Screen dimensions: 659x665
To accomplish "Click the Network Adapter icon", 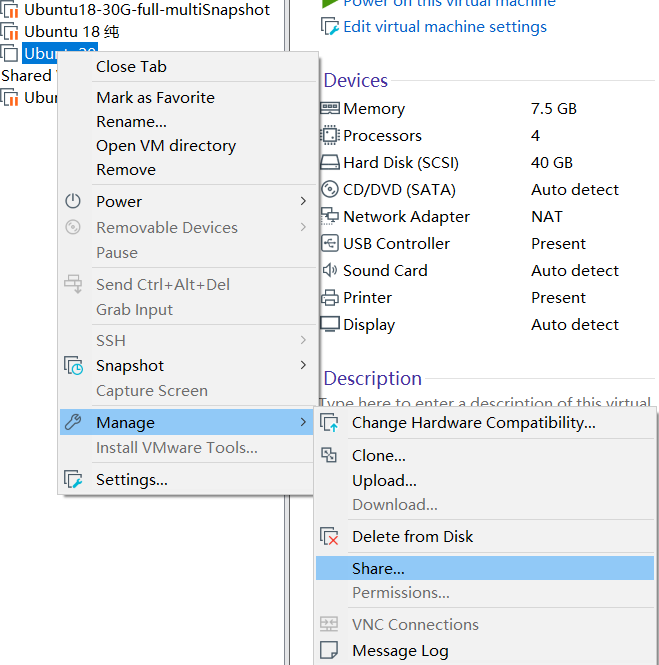I will point(330,216).
